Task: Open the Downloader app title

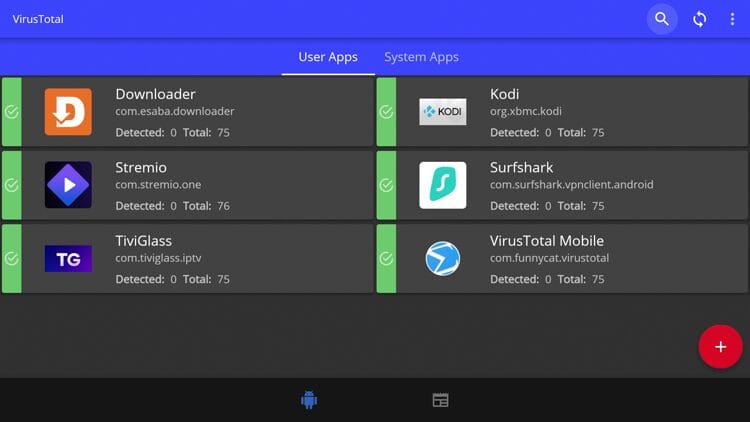Action: coord(155,94)
